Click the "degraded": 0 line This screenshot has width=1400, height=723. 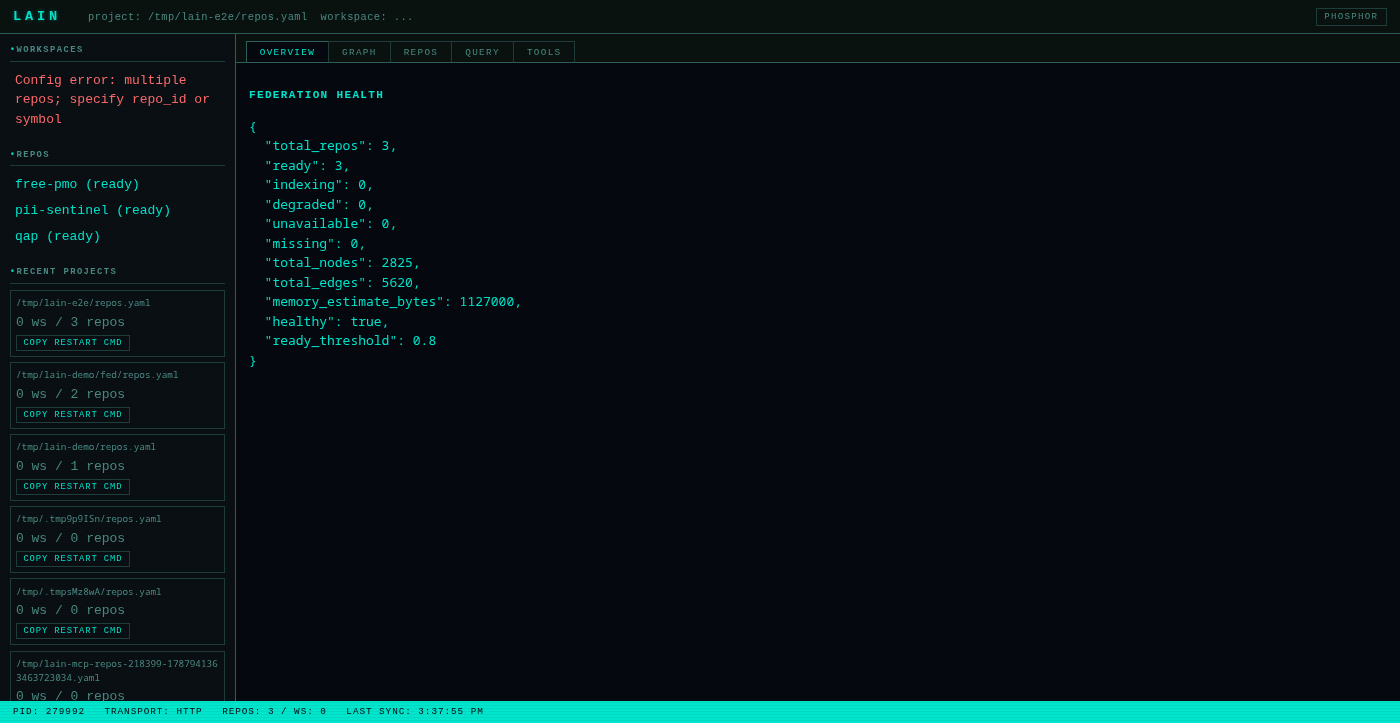[x=319, y=205]
